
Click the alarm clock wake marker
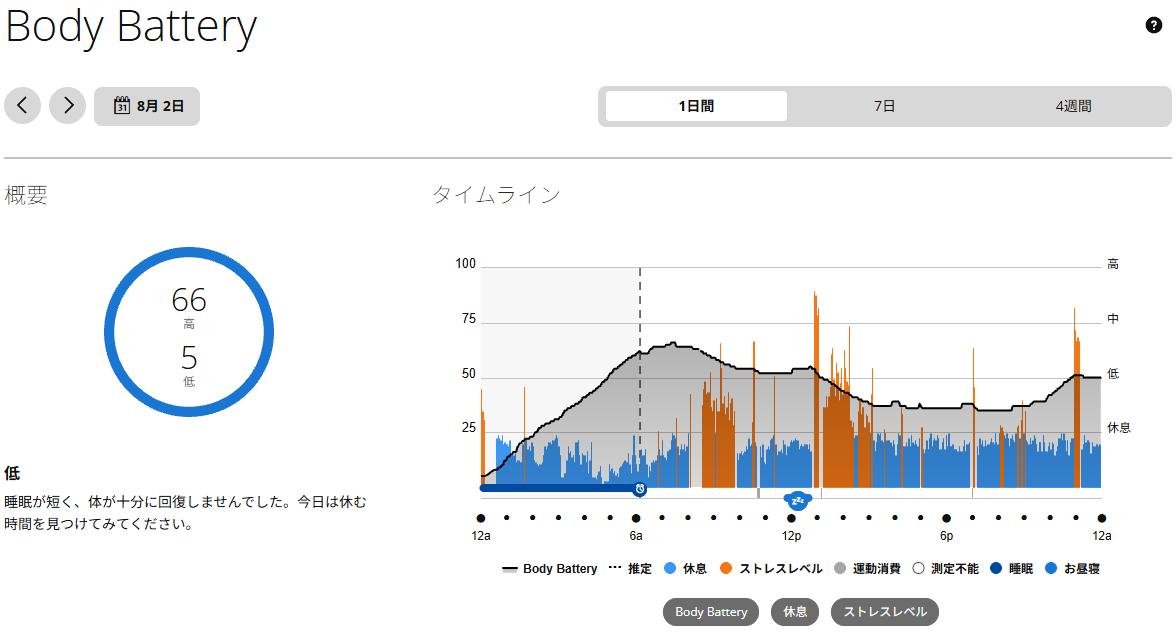tap(640, 489)
